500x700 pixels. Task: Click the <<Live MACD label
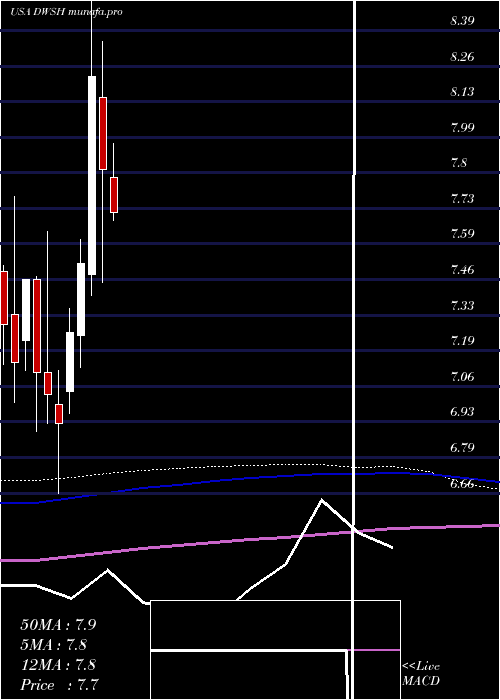tap(421, 674)
